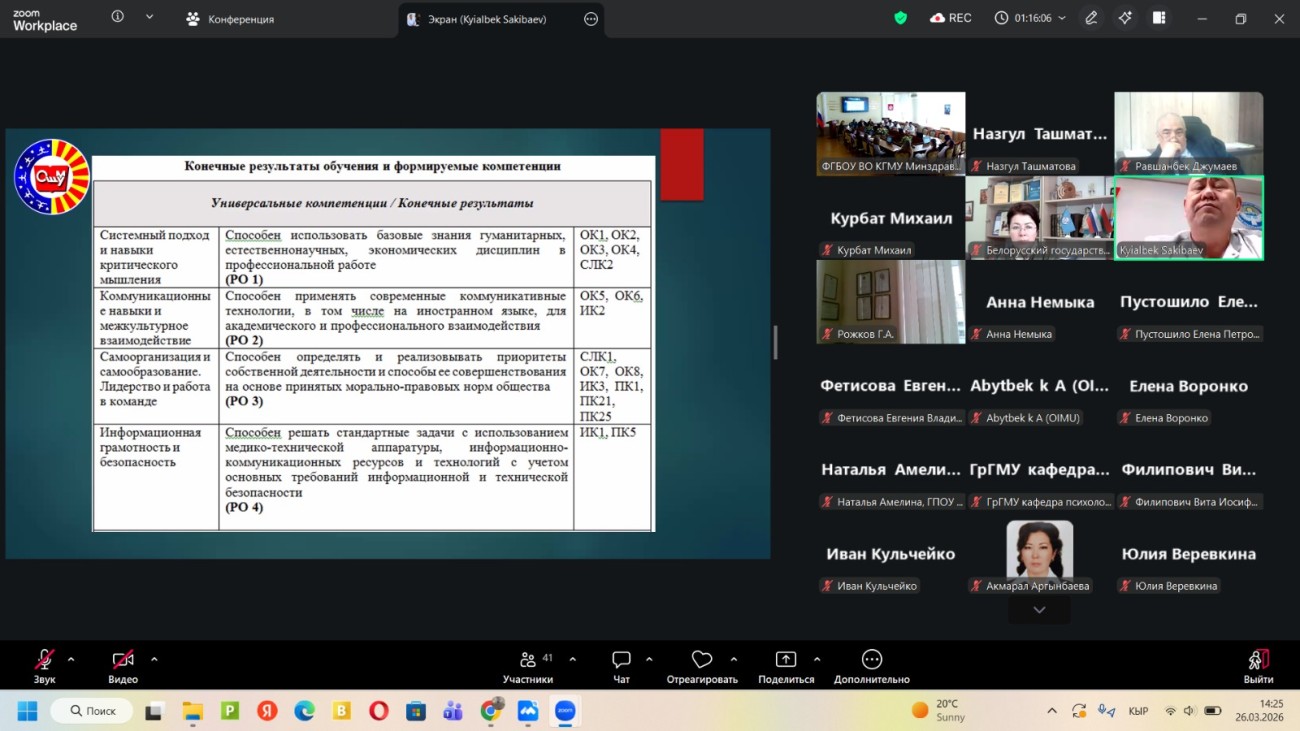This screenshot has height=731, width=1300.
Task: Expand audio options arrow next to Звук
Action: pyautogui.click(x=71, y=659)
